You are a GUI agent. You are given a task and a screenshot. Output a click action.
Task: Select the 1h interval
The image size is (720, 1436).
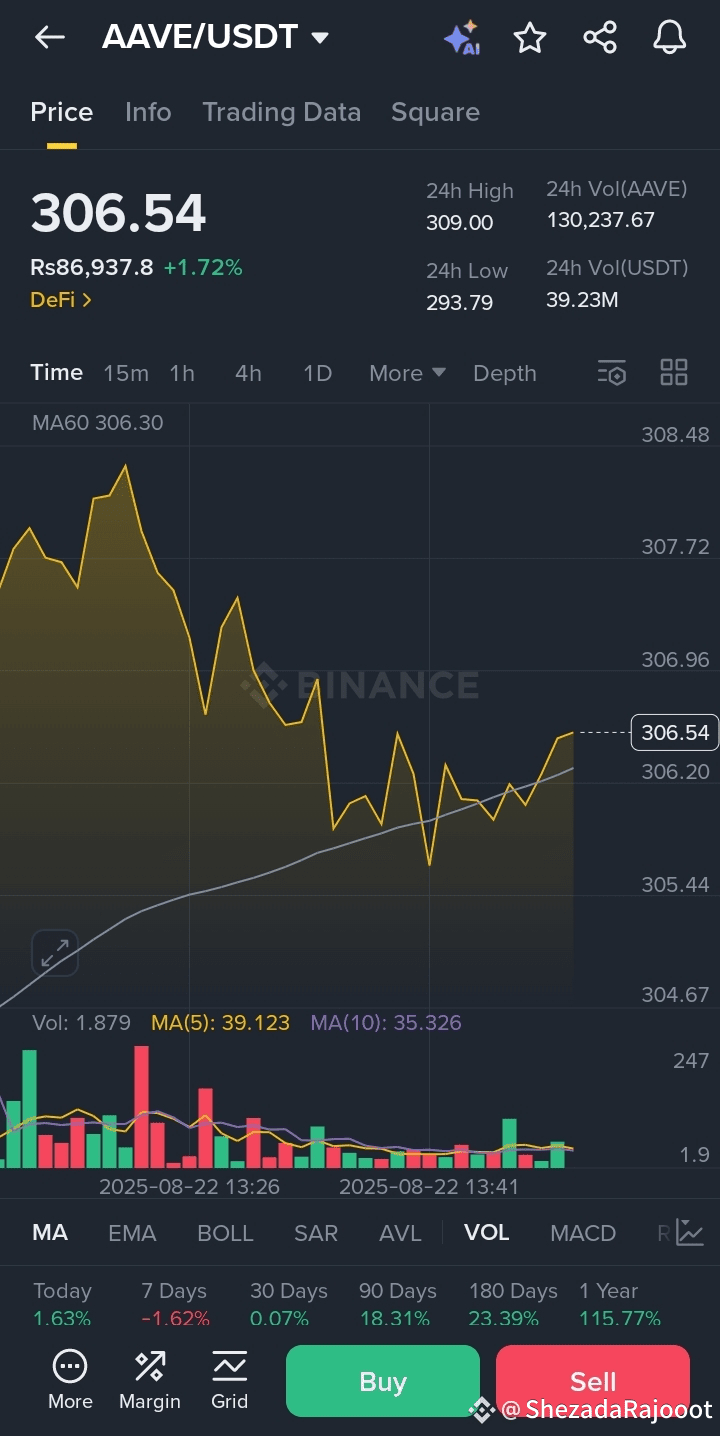coord(182,373)
